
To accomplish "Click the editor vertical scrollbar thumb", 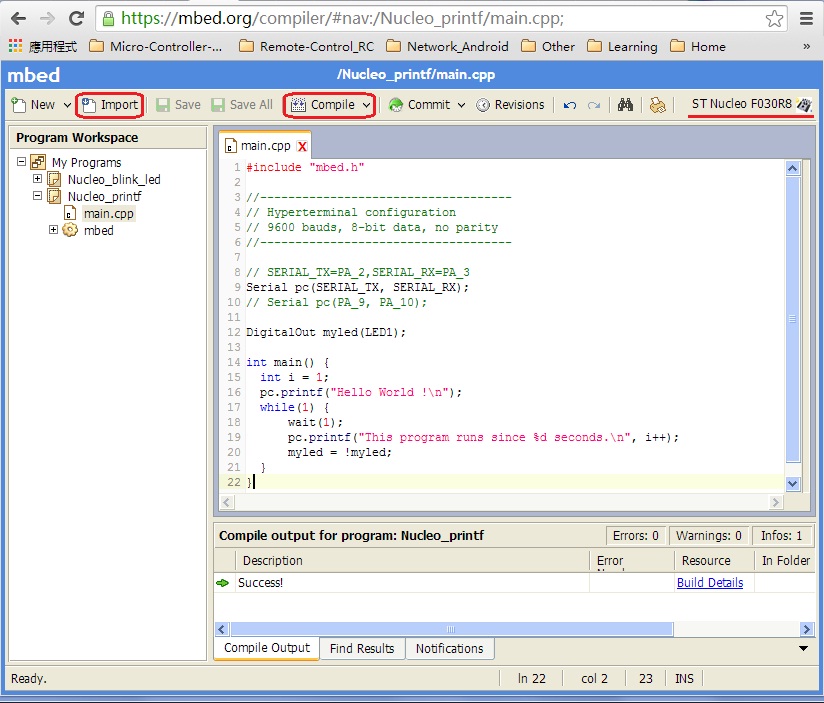I will click(x=792, y=319).
